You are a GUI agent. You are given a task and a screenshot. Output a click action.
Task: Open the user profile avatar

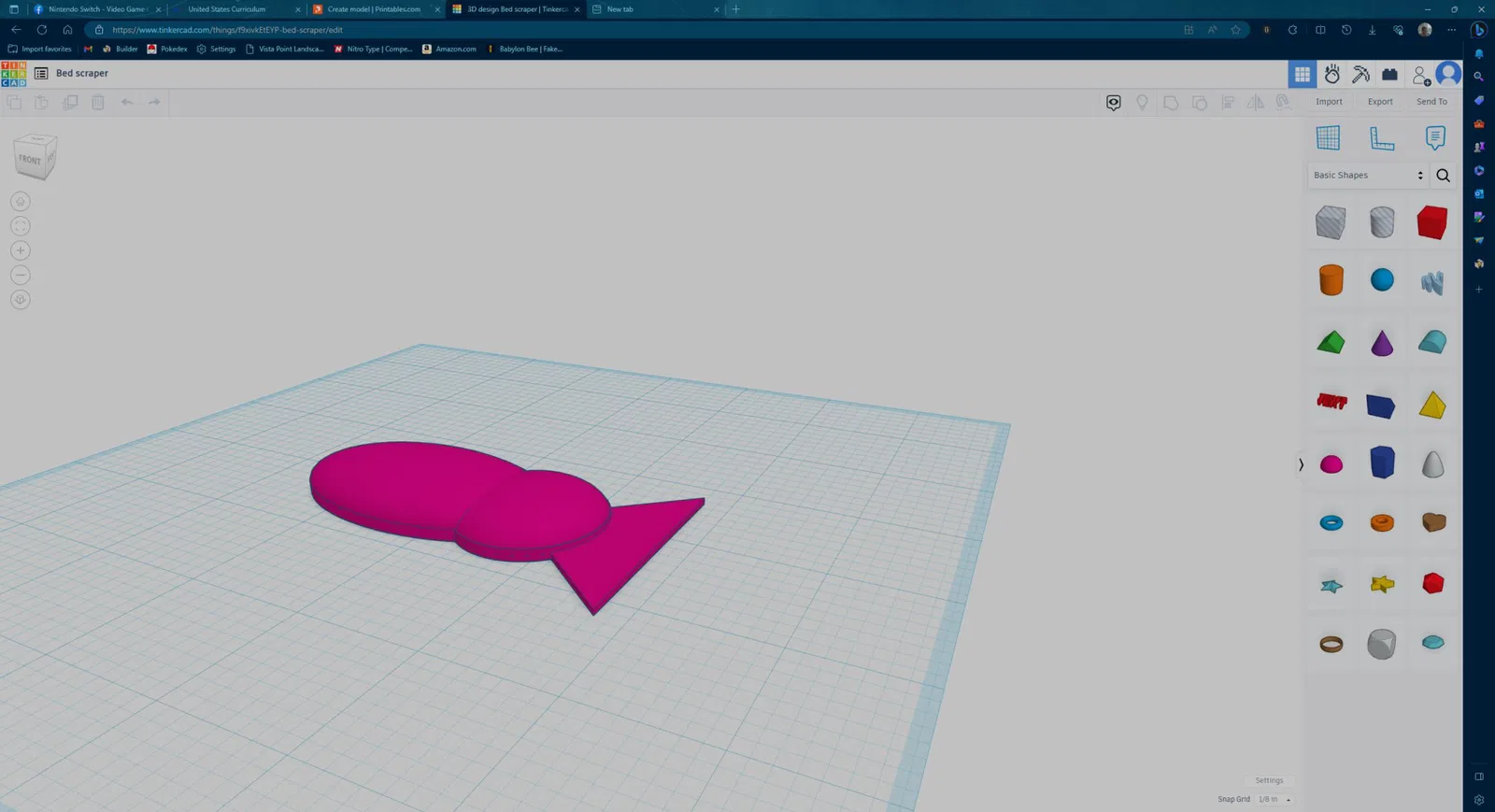[1448, 73]
